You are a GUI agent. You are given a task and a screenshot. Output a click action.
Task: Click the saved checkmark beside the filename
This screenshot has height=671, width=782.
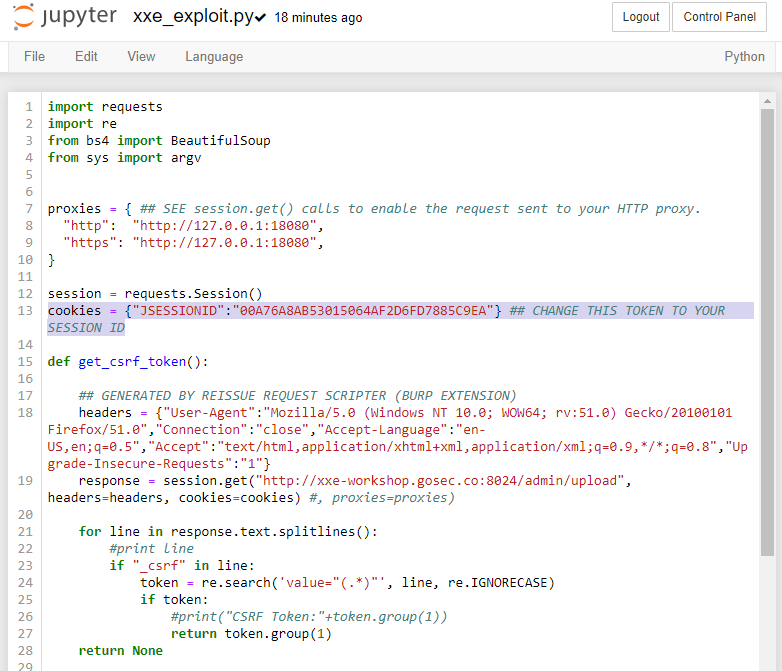tap(260, 18)
